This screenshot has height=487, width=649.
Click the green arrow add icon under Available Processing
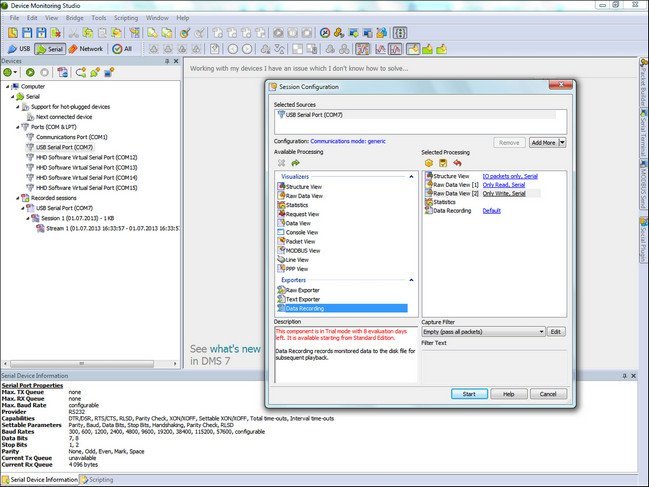click(x=295, y=163)
